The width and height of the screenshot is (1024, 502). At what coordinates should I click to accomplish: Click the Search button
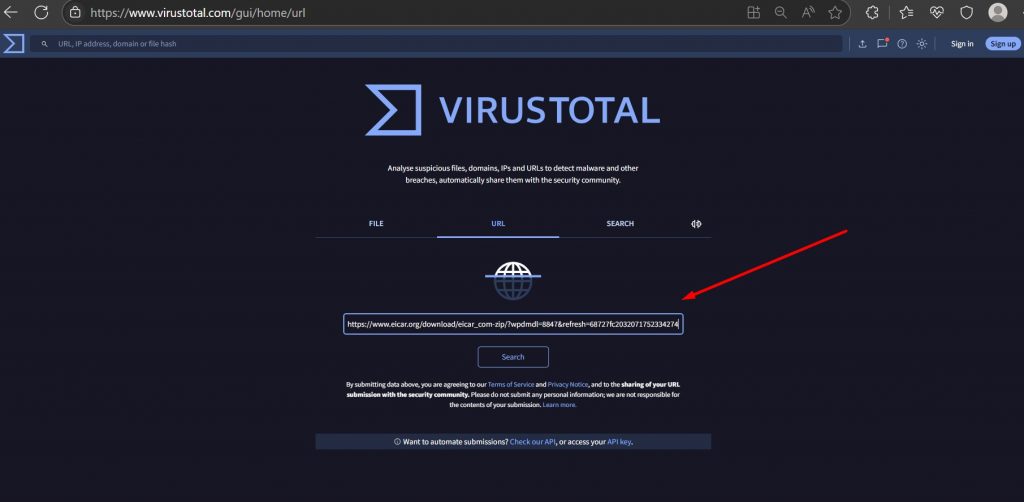tap(513, 357)
